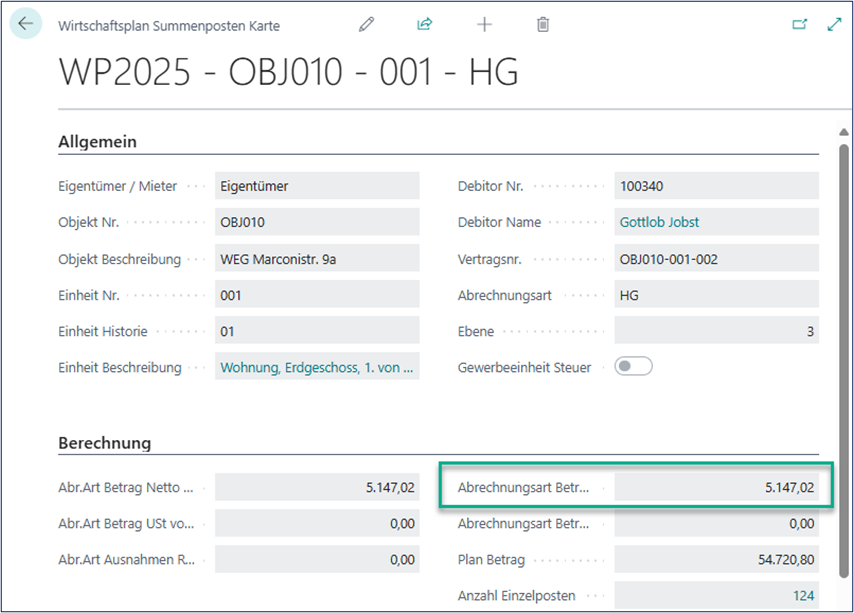The height and width of the screenshot is (613, 854).
Task: Click the Plan Betrag field 54.720,80
Action: pyautogui.click(x=716, y=559)
